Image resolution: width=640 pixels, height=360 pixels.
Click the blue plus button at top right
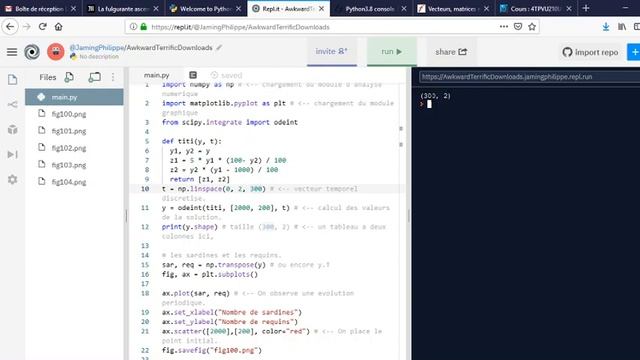tap(634, 52)
